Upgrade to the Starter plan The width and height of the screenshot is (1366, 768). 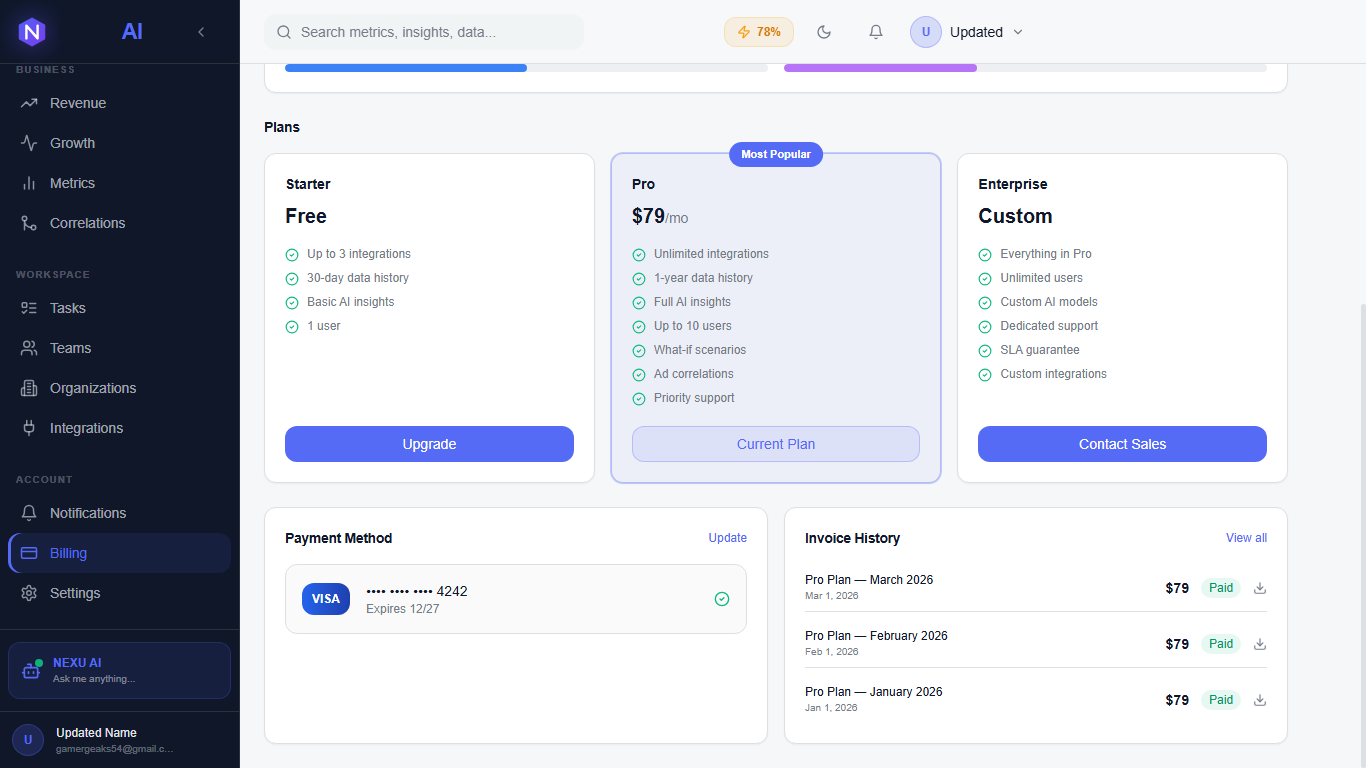[x=429, y=444]
